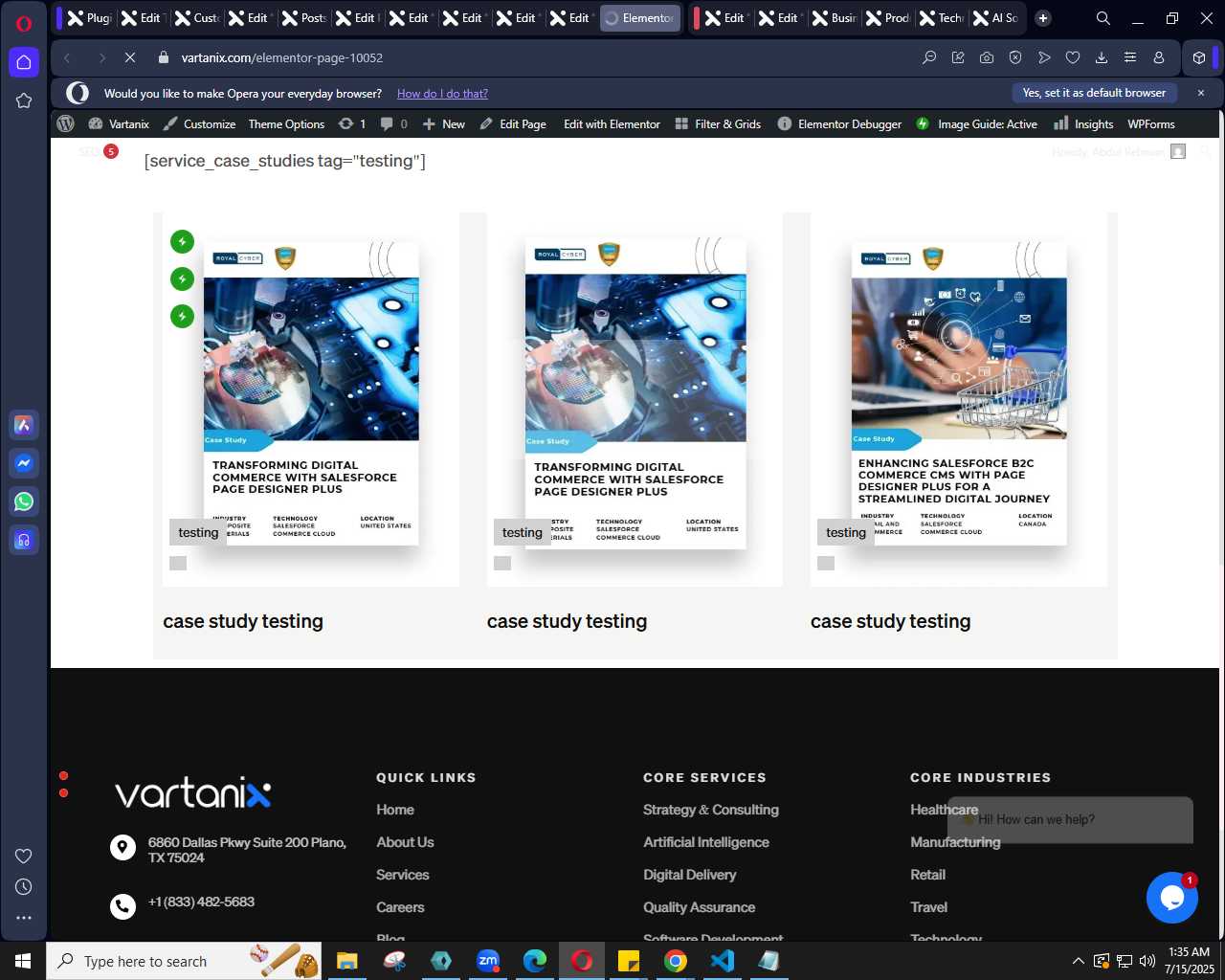This screenshot has width=1225, height=980.
Task: Open the extensions cube icon
Action: 1199,57
